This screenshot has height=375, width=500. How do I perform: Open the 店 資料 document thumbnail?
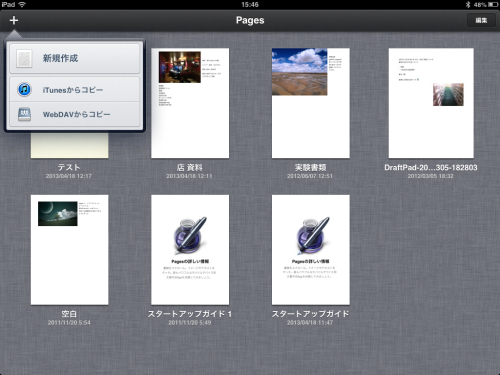190,103
